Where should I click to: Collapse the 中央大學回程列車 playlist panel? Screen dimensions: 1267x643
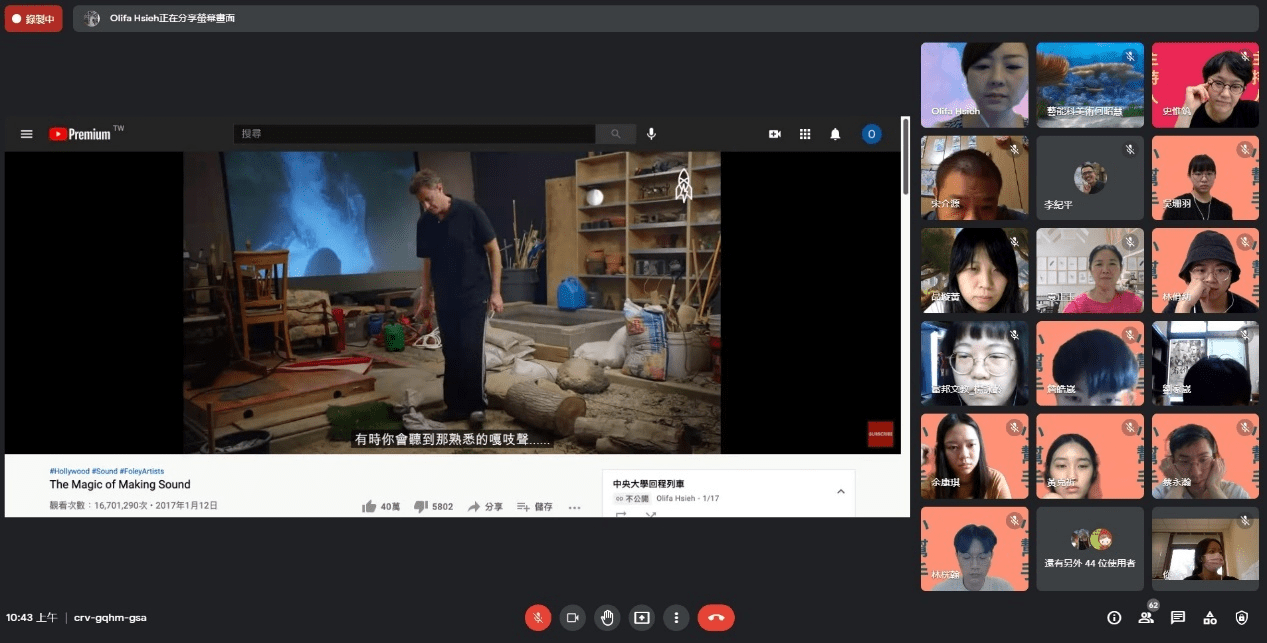tap(840, 491)
